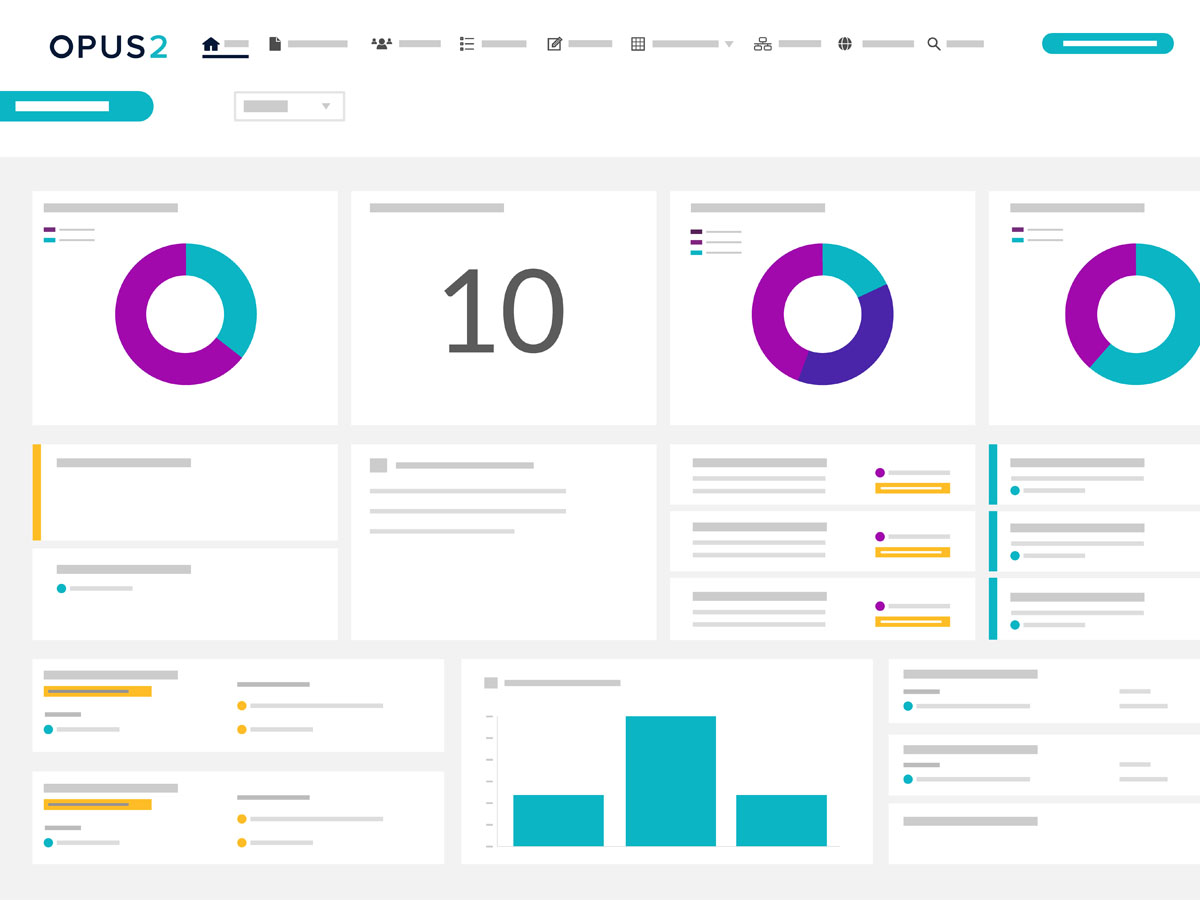This screenshot has width=1200, height=900.
Task: Click the Search magnifier icon
Action: pos(932,43)
